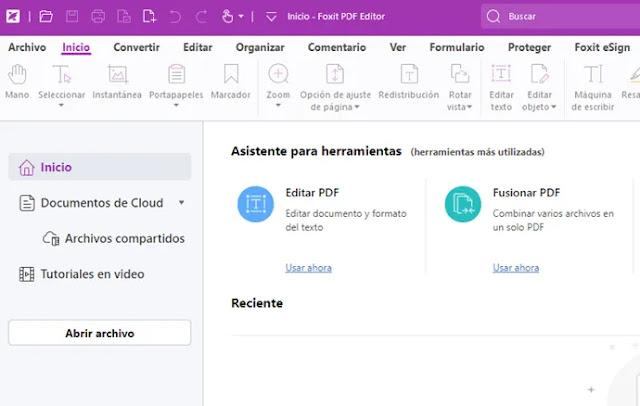640x406 pixels.
Task: Click the Editar PDF card title
Action: coord(312,193)
